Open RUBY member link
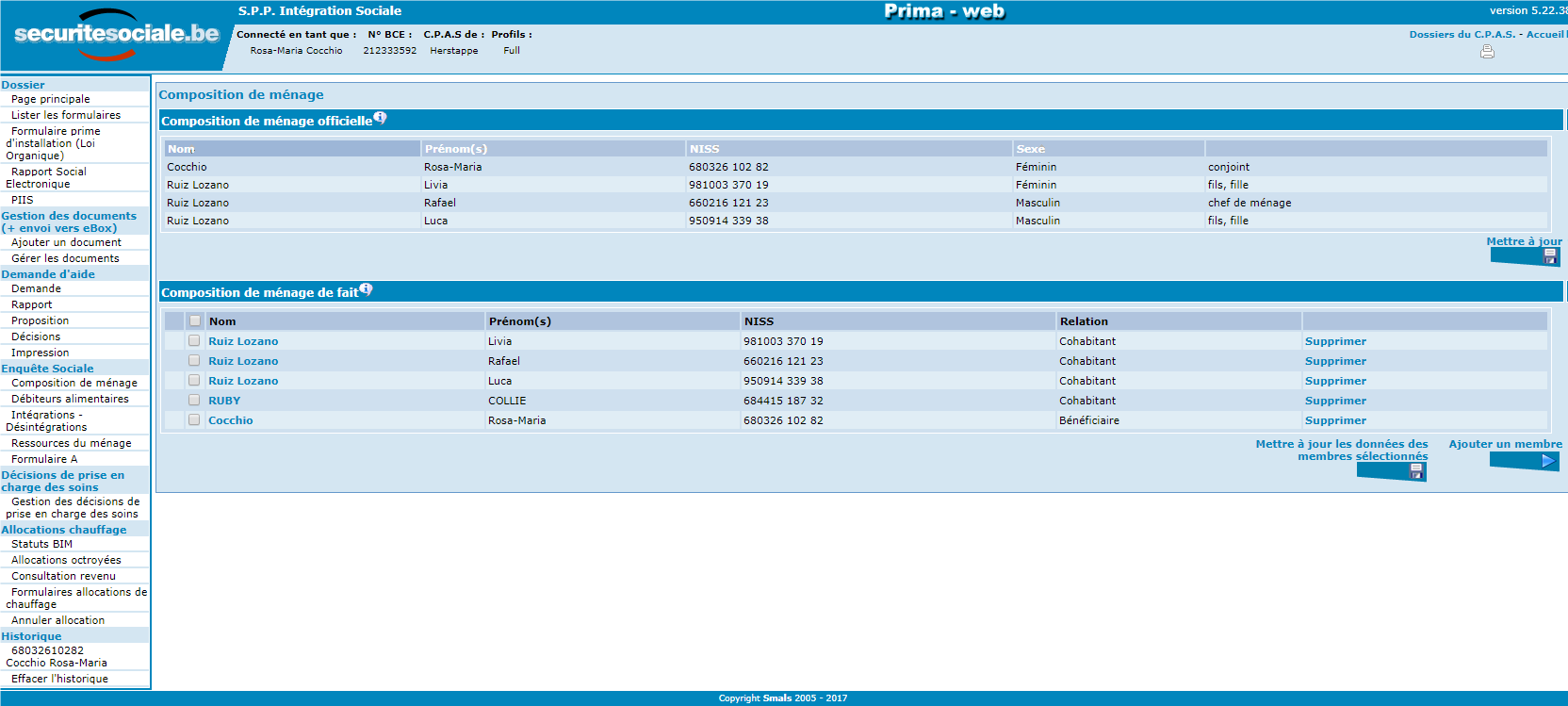Screen dimensions: 1568x706 pos(224,401)
